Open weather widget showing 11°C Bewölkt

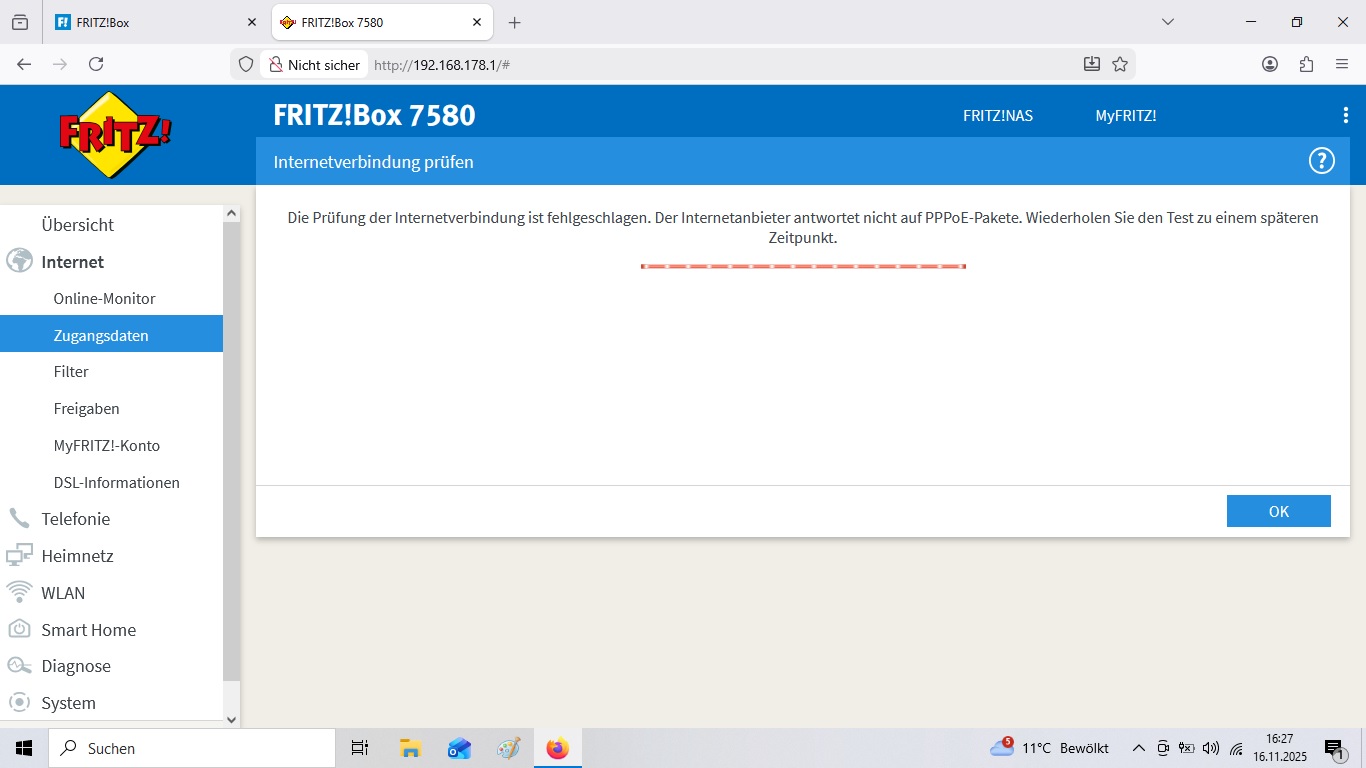coord(1049,748)
